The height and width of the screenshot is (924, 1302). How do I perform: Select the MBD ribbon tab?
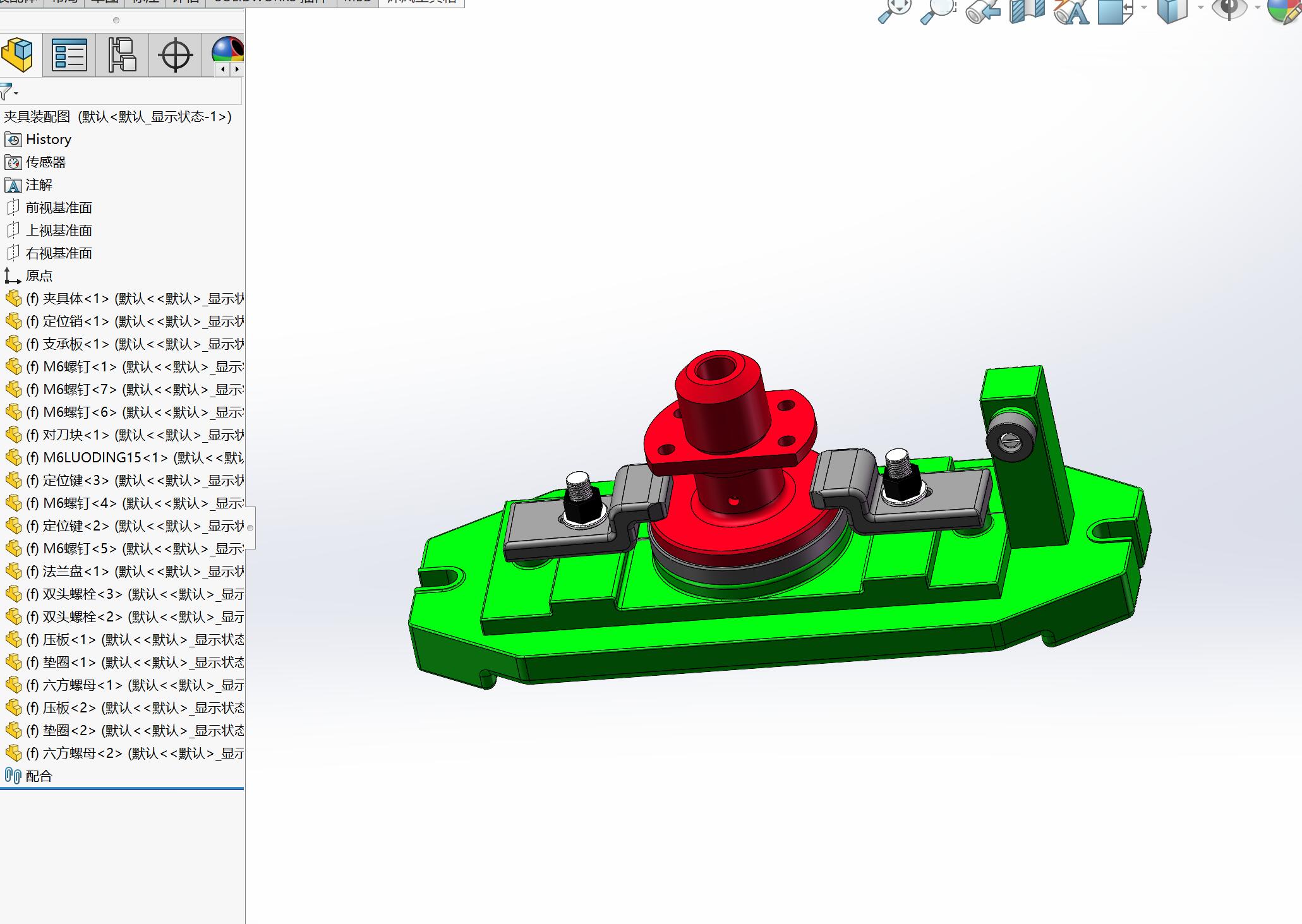358,2
